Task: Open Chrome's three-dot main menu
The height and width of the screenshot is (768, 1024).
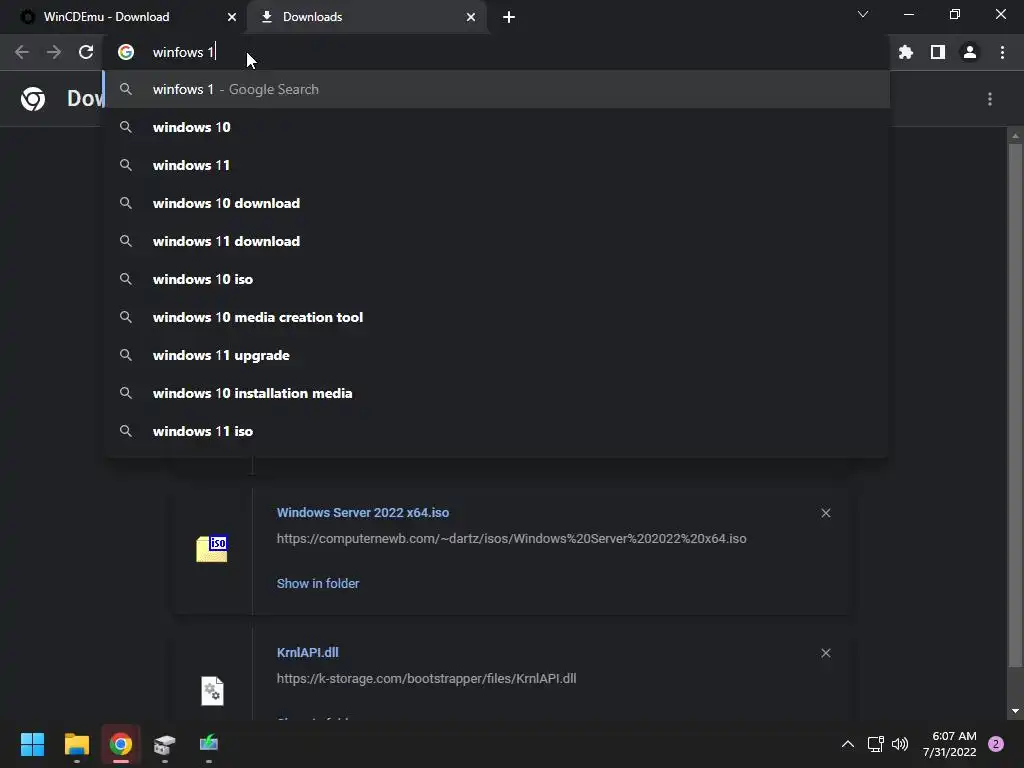Action: pos(1002,52)
